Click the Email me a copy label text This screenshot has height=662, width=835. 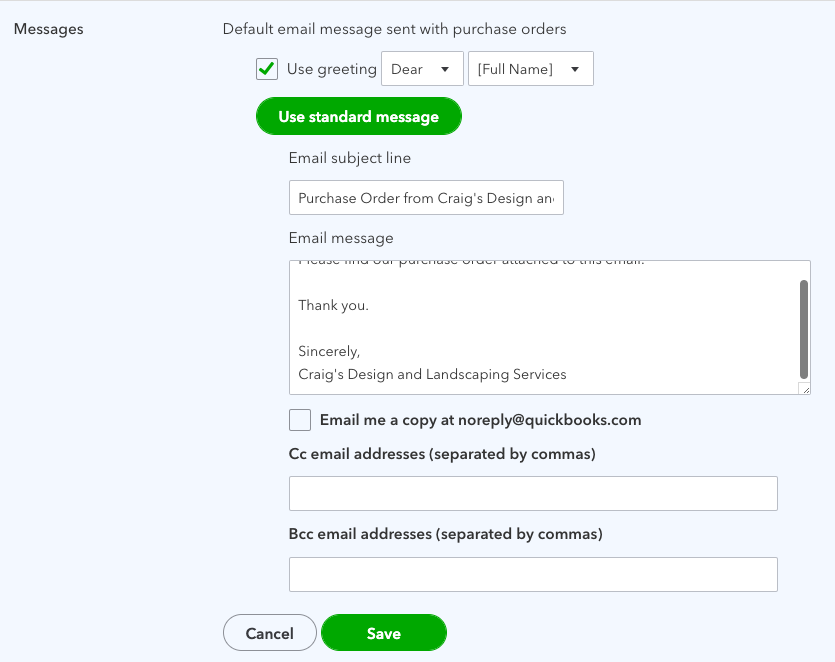480,420
